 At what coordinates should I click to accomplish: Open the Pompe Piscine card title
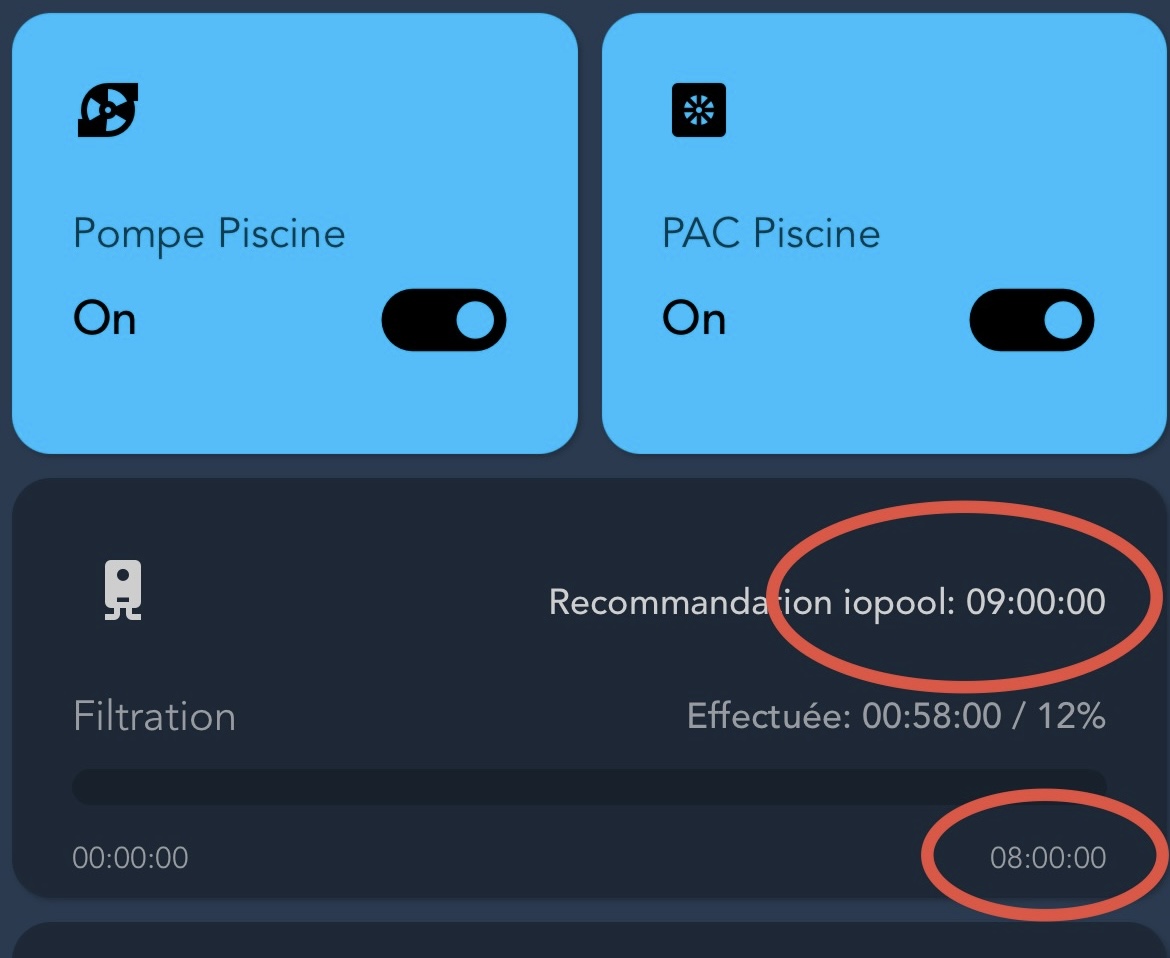pyautogui.click(x=209, y=234)
